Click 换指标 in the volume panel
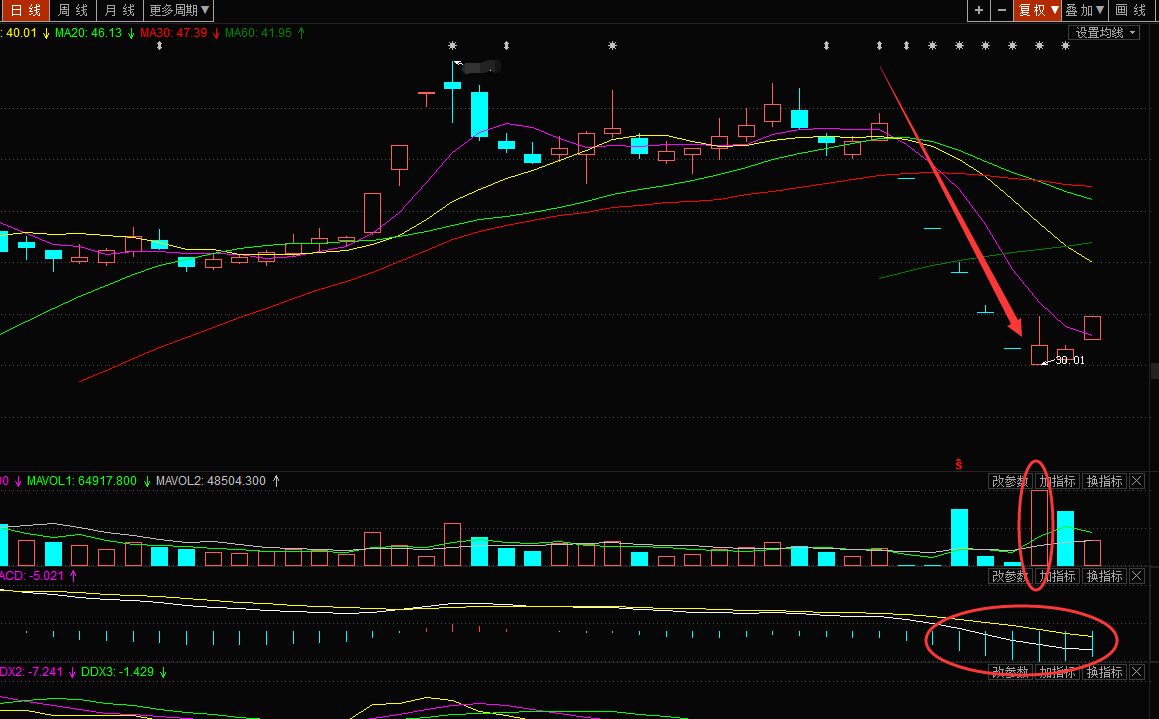The image size is (1159, 719). click(x=1104, y=481)
